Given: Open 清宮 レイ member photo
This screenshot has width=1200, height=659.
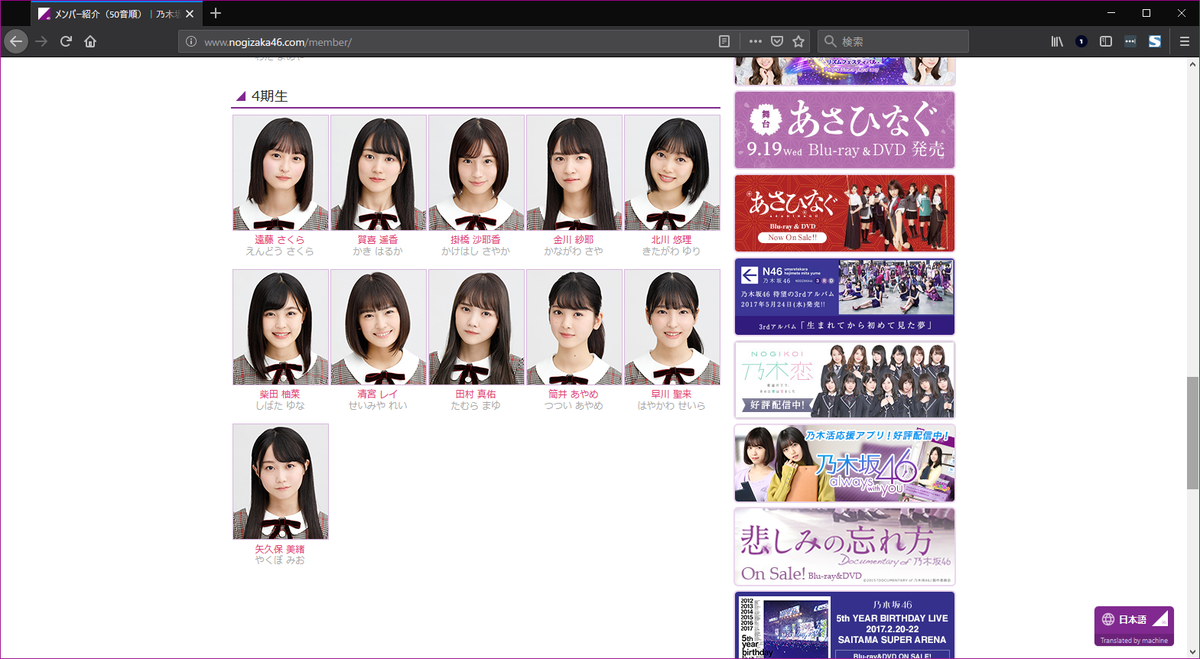Looking at the screenshot, I should point(378,327).
